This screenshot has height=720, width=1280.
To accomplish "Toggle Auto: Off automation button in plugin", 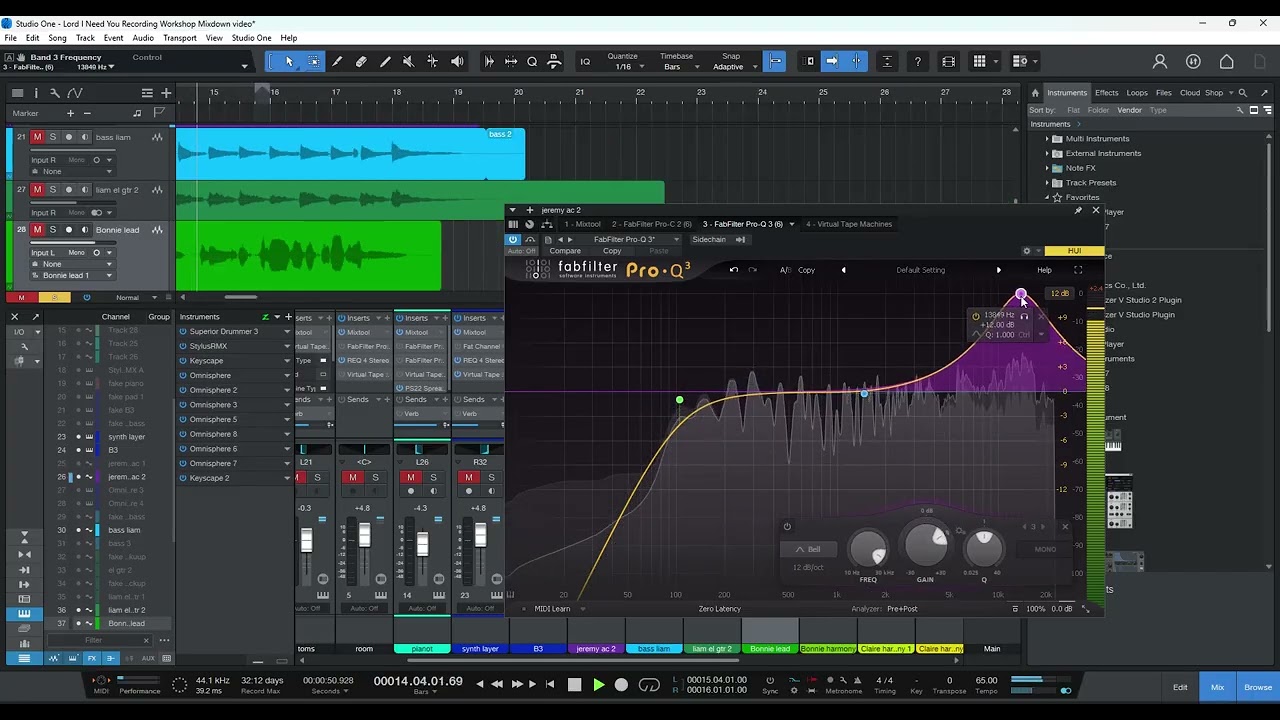I will (x=521, y=251).
